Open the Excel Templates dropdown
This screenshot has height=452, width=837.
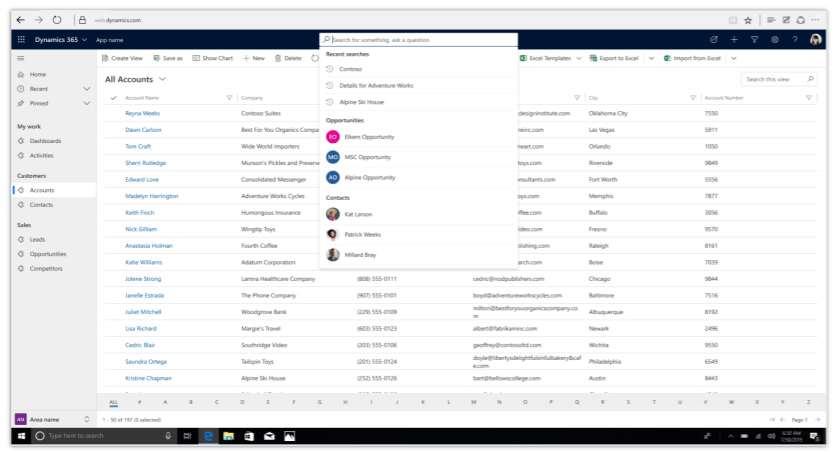point(579,58)
